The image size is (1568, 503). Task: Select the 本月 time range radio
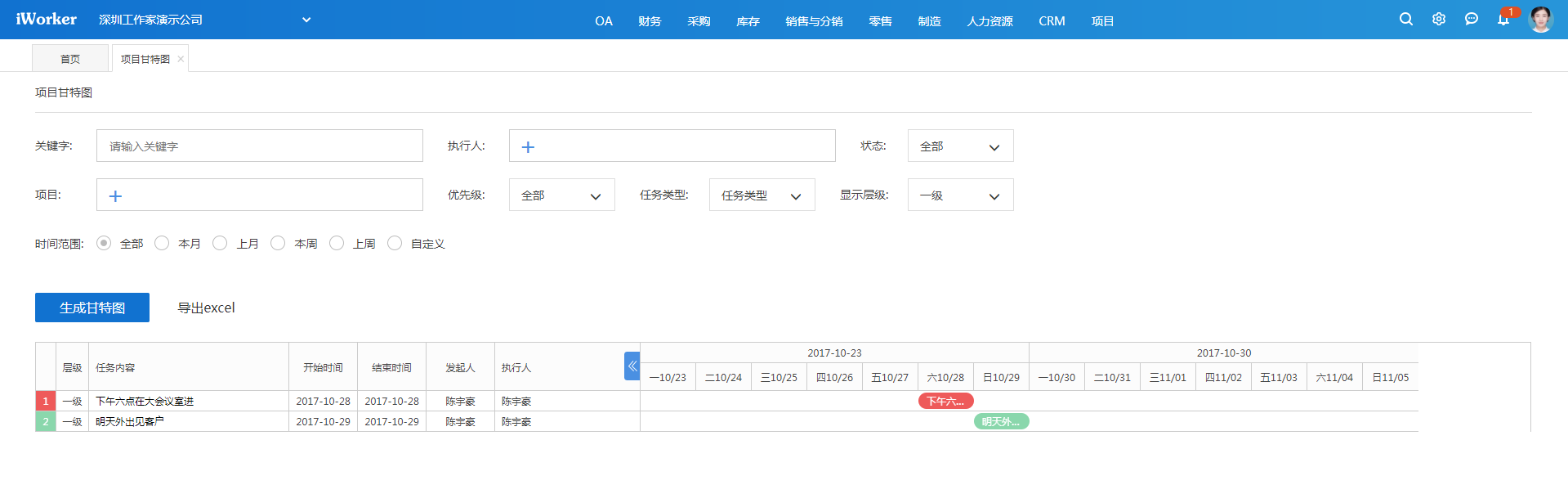[162, 243]
